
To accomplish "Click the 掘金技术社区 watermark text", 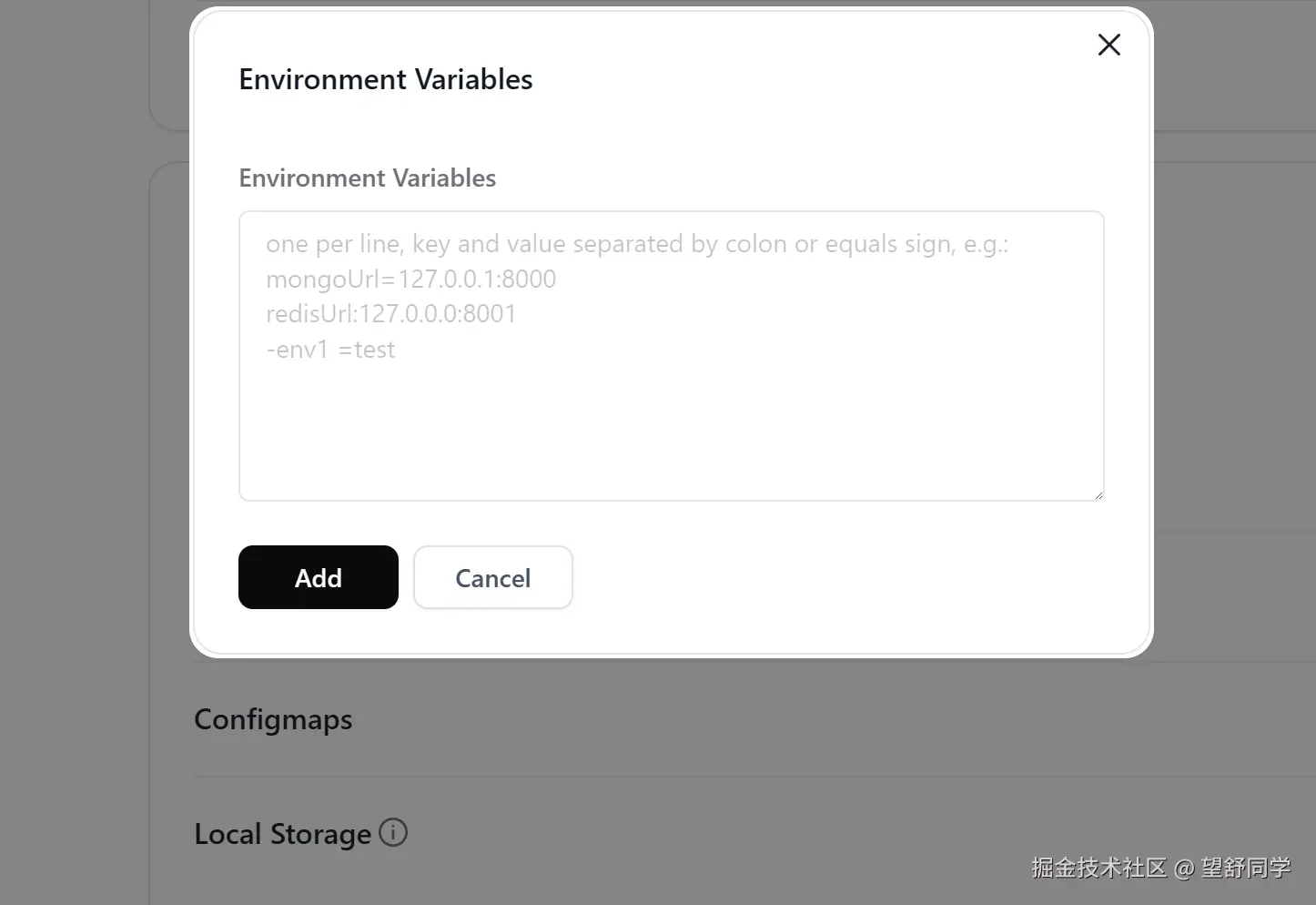I will 1098,868.
